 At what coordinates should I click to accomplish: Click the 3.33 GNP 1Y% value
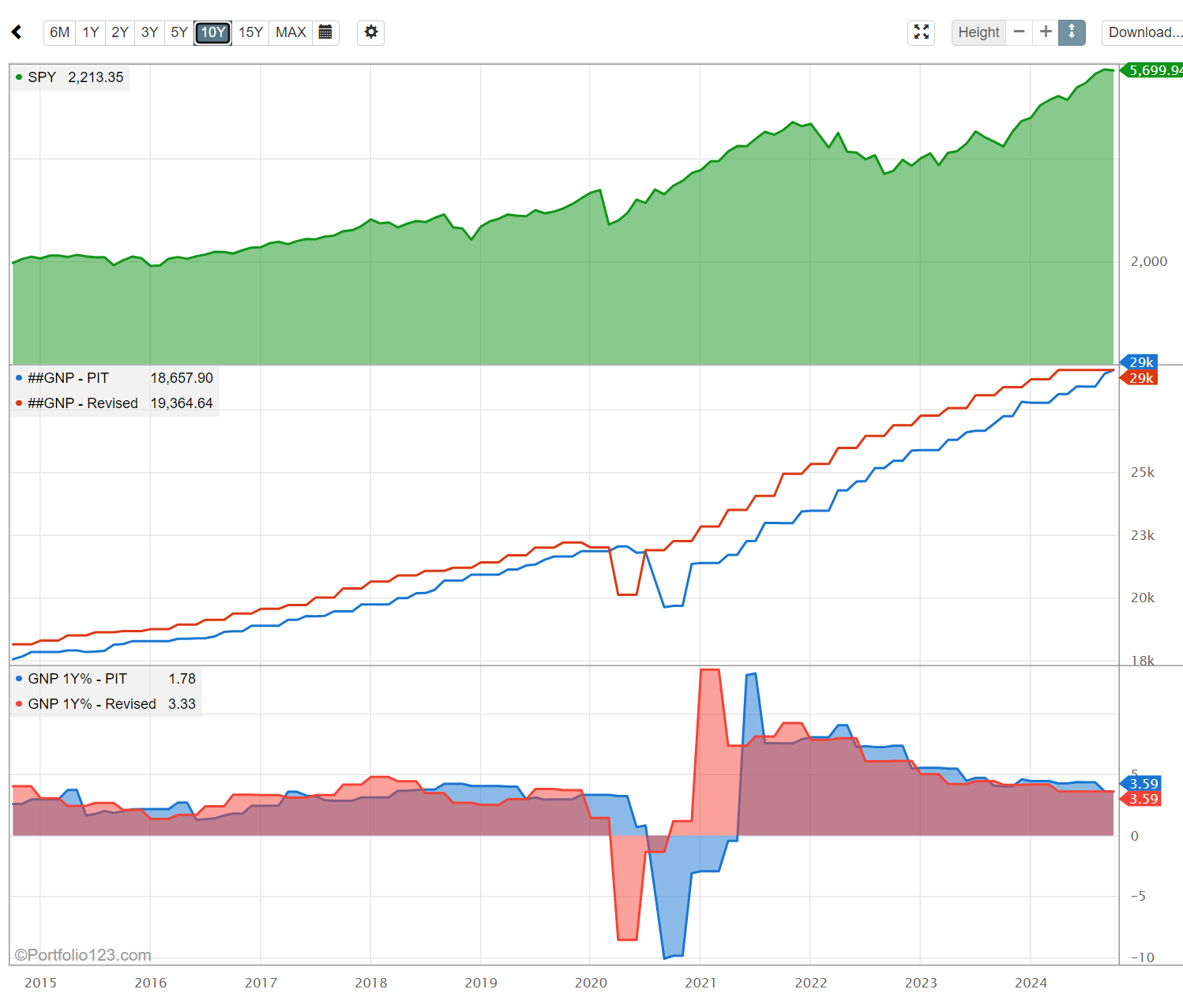click(182, 704)
